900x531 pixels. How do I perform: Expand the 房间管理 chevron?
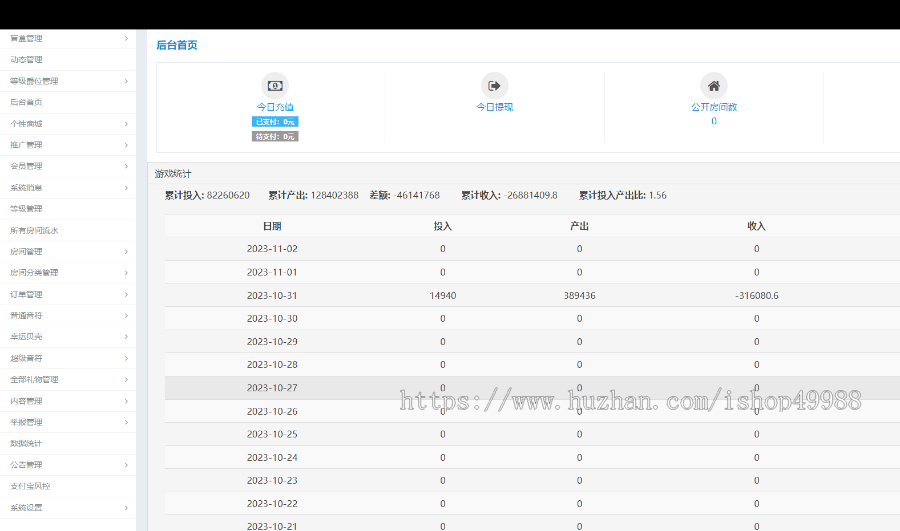click(x=126, y=251)
